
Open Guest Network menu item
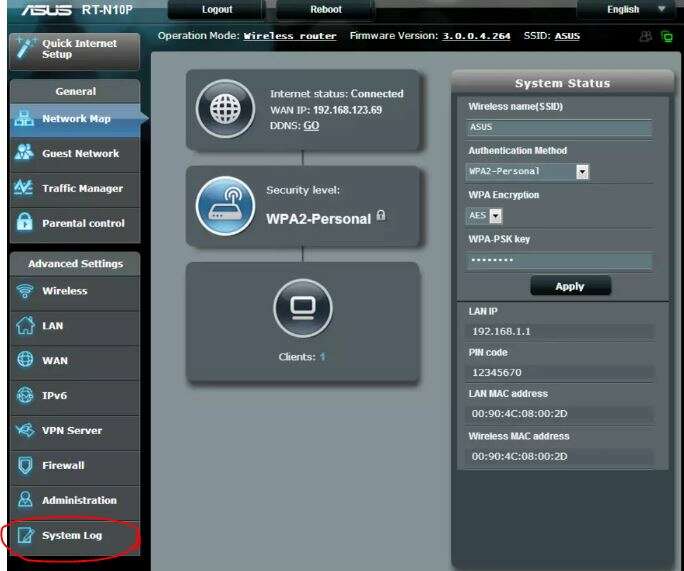[x=75, y=153]
